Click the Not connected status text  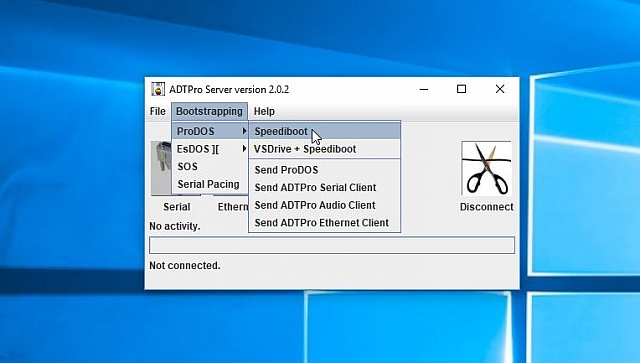click(x=184, y=265)
